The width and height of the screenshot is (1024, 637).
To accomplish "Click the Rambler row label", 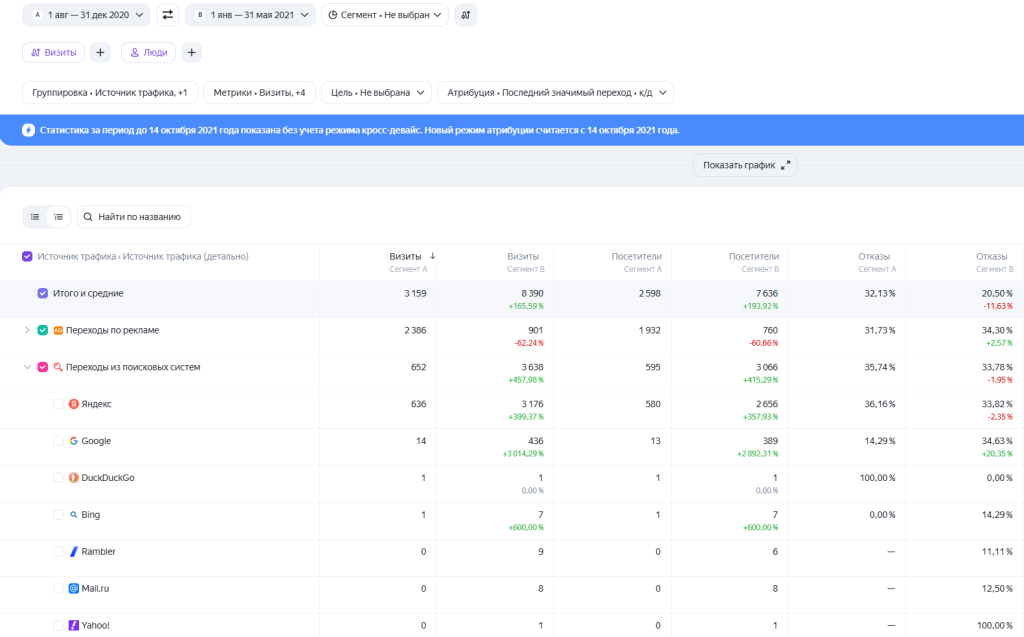I will [x=99, y=551].
